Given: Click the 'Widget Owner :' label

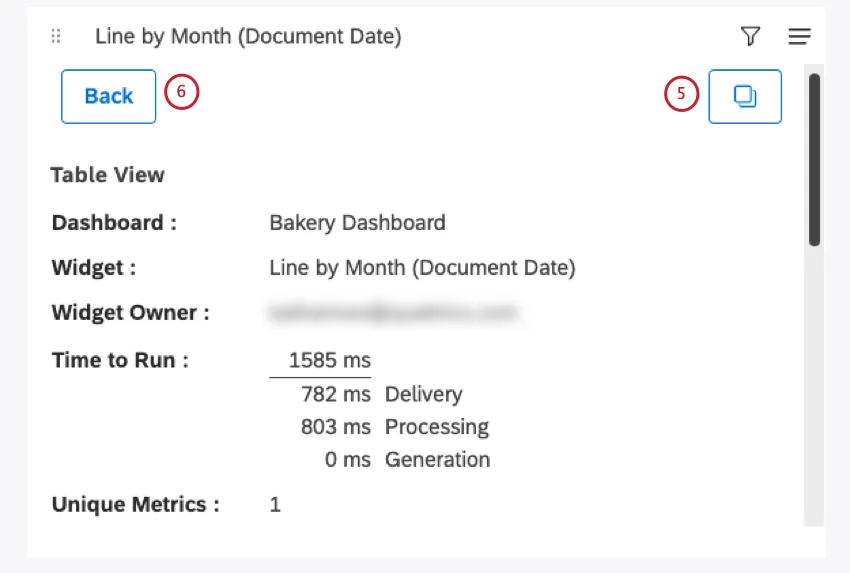Looking at the screenshot, I should coord(131,313).
